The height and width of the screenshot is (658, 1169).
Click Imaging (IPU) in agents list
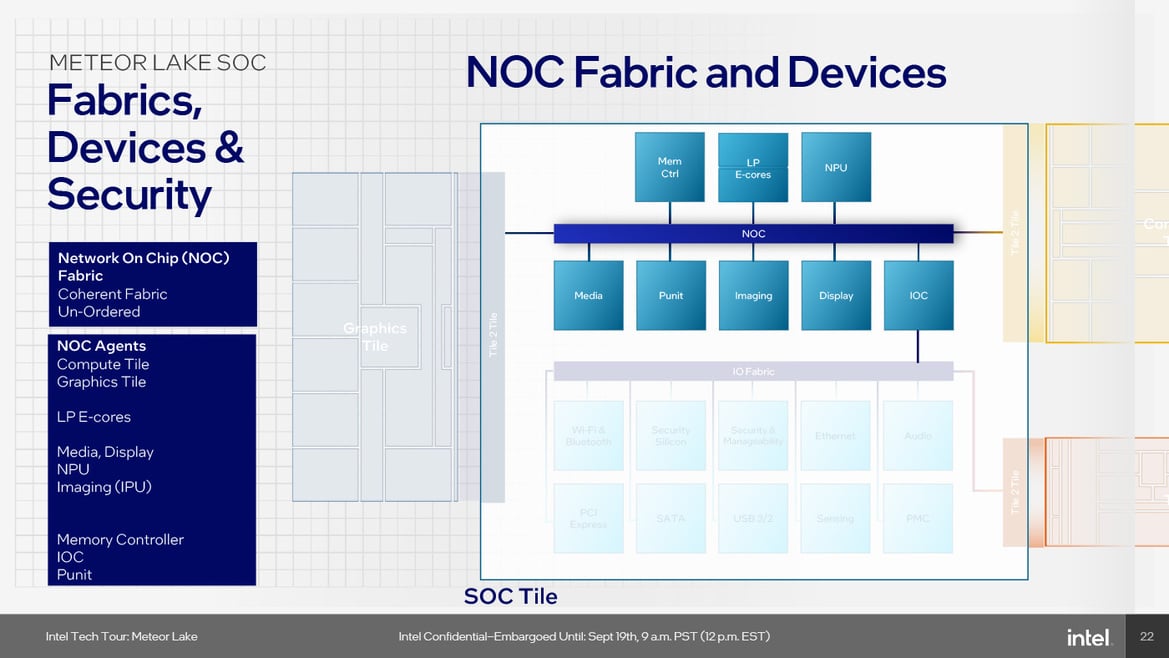pos(104,487)
